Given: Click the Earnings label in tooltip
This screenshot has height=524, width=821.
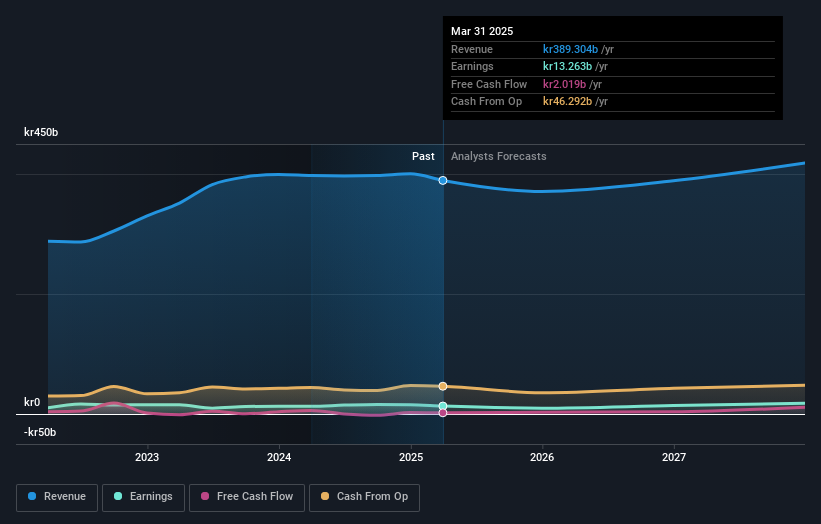Looking at the screenshot, I should click(472, 66).
